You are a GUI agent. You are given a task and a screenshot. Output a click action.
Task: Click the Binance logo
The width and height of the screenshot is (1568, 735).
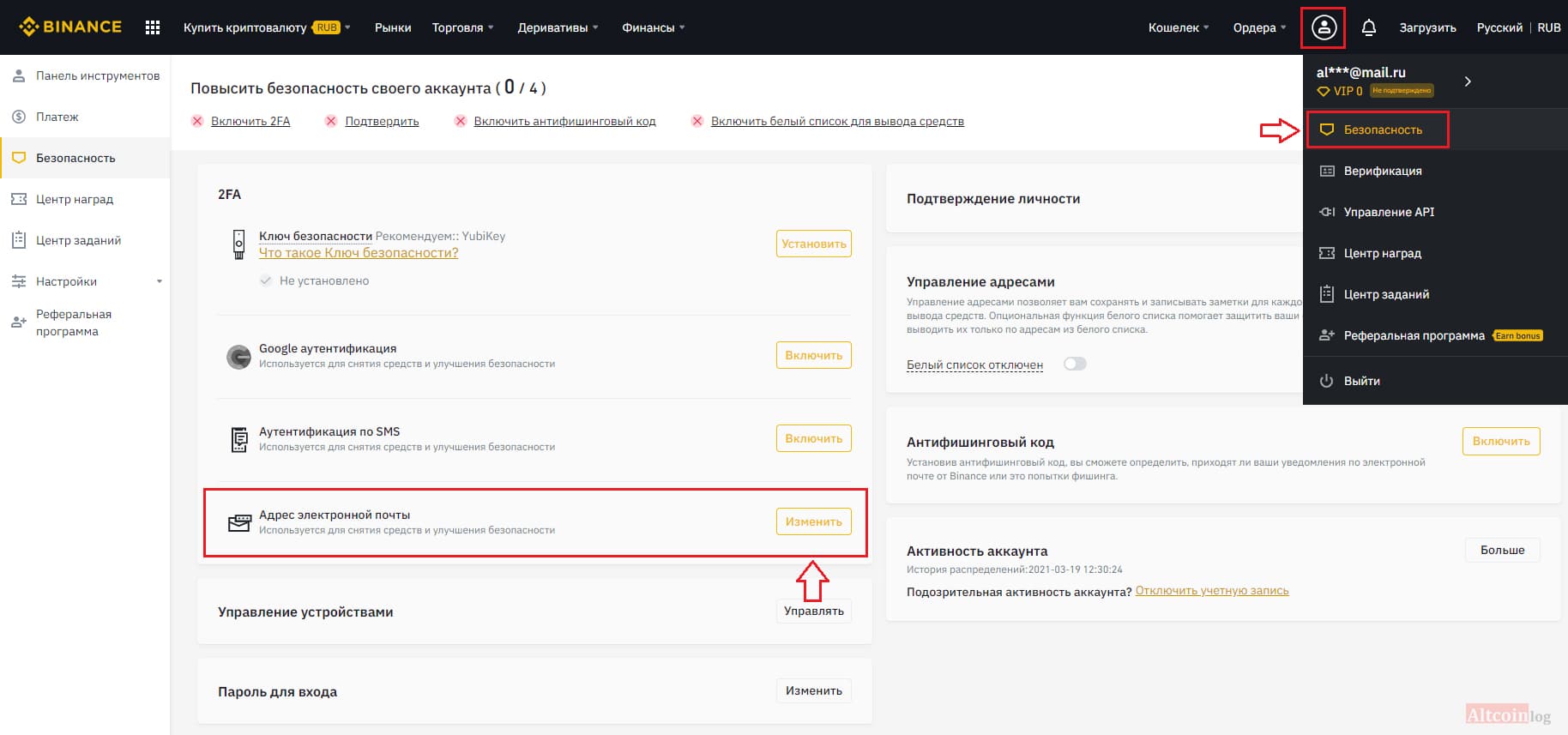(70, 27)
